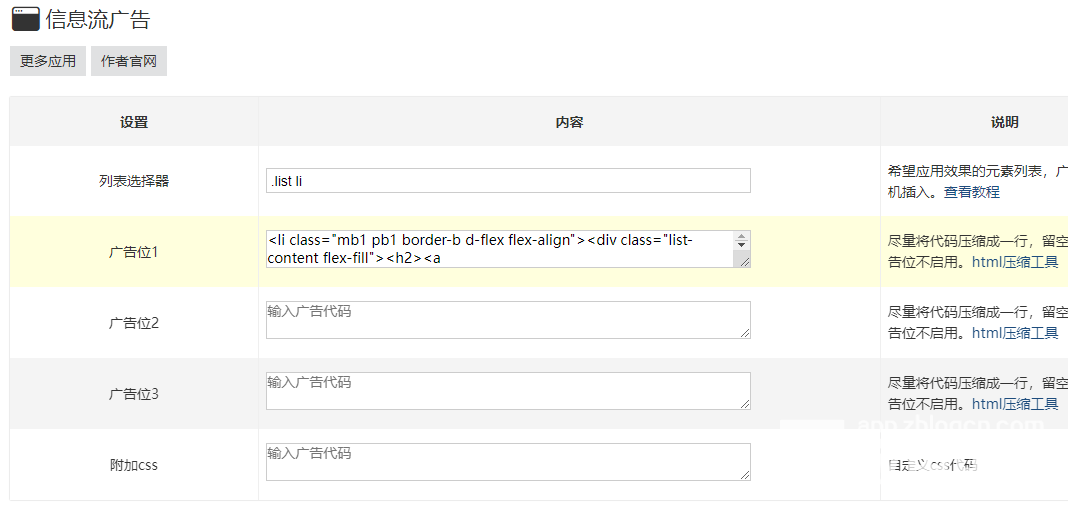
Task: Click the 附加css textarea resize handle
Action: 745,475
